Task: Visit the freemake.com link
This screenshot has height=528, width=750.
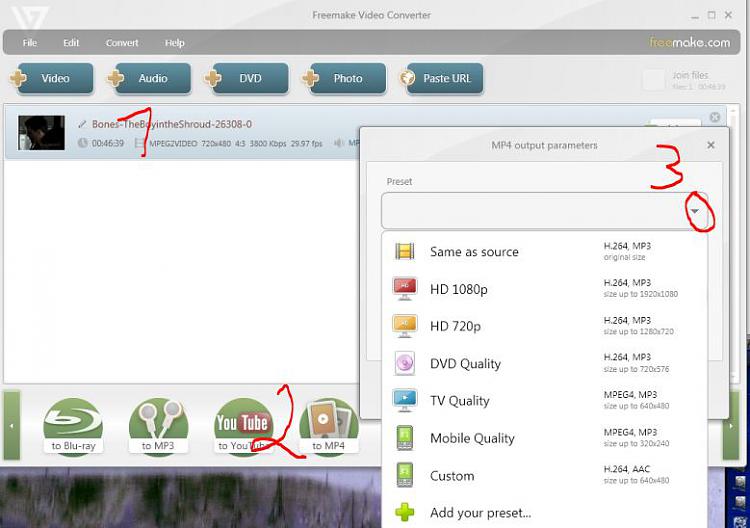Action: pyautogui.click(x=690, y=42)
